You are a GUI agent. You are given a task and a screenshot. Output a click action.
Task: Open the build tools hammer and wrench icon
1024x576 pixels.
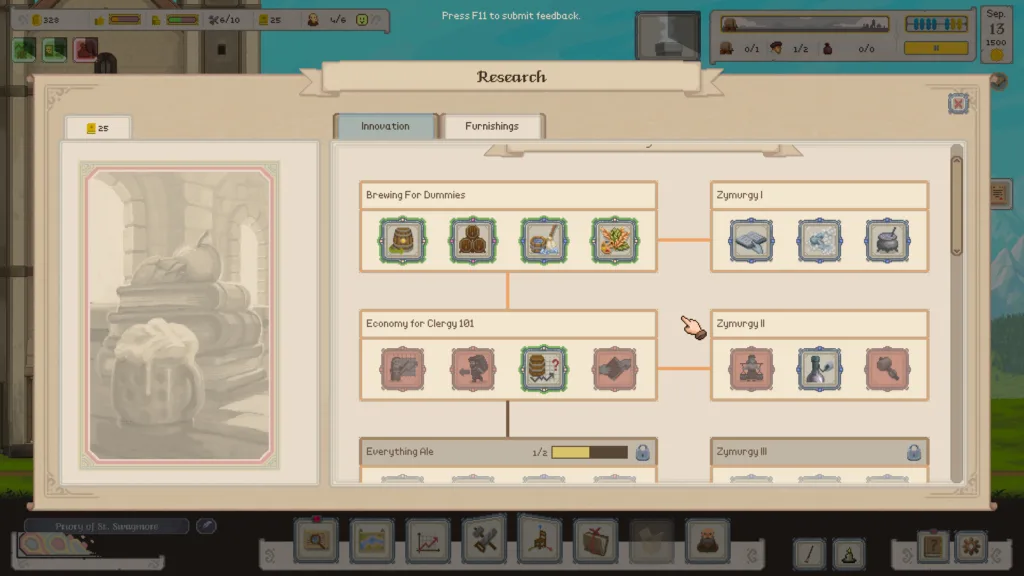click(484, 542)
